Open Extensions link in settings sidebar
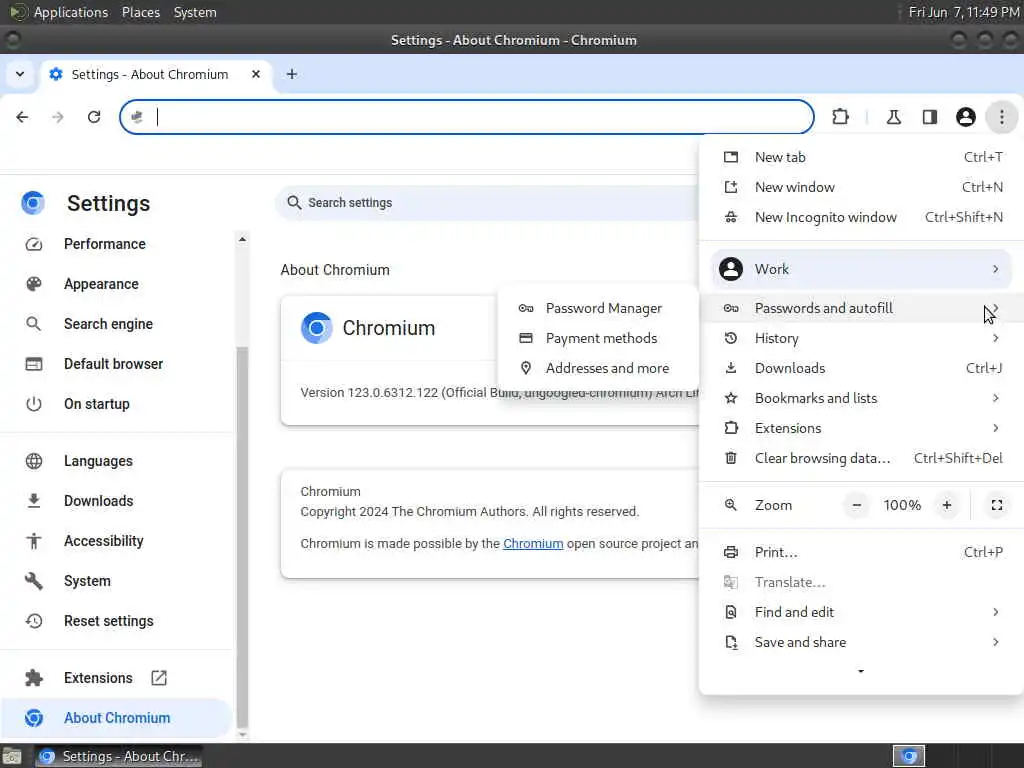 point(98,678)
